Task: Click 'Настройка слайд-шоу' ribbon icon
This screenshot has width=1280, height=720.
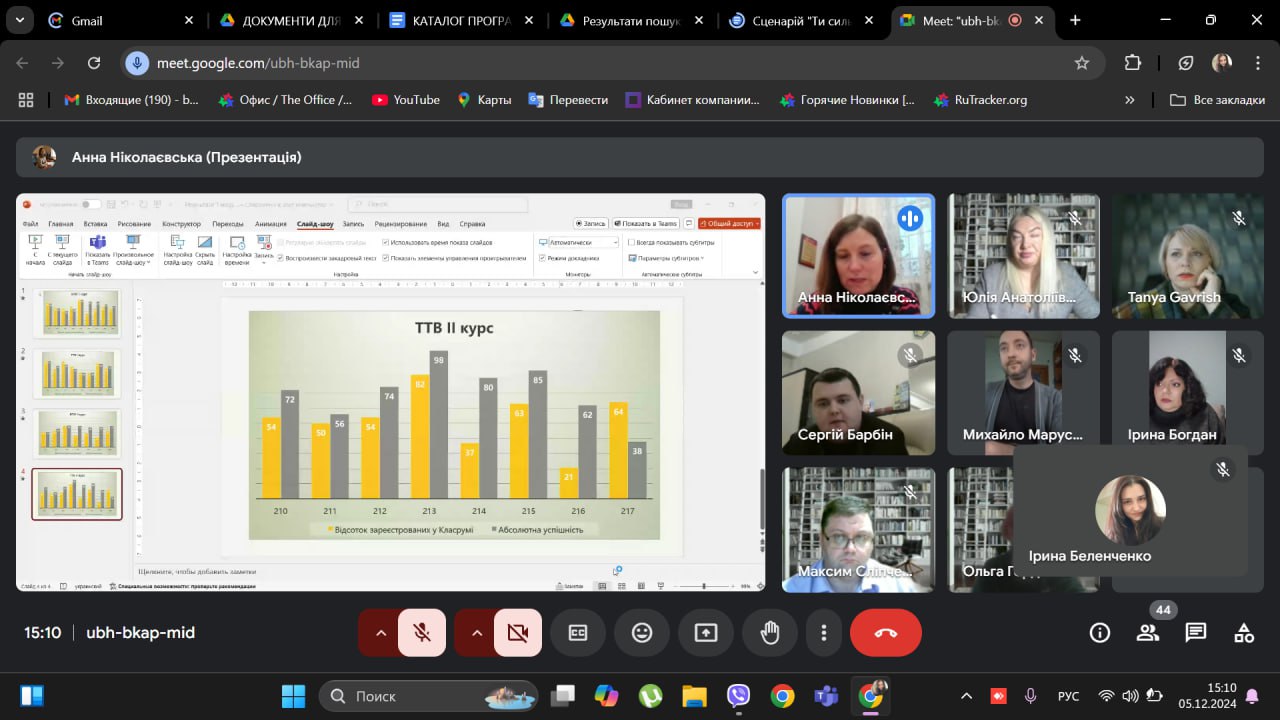Action: click(x=178, y=250)
